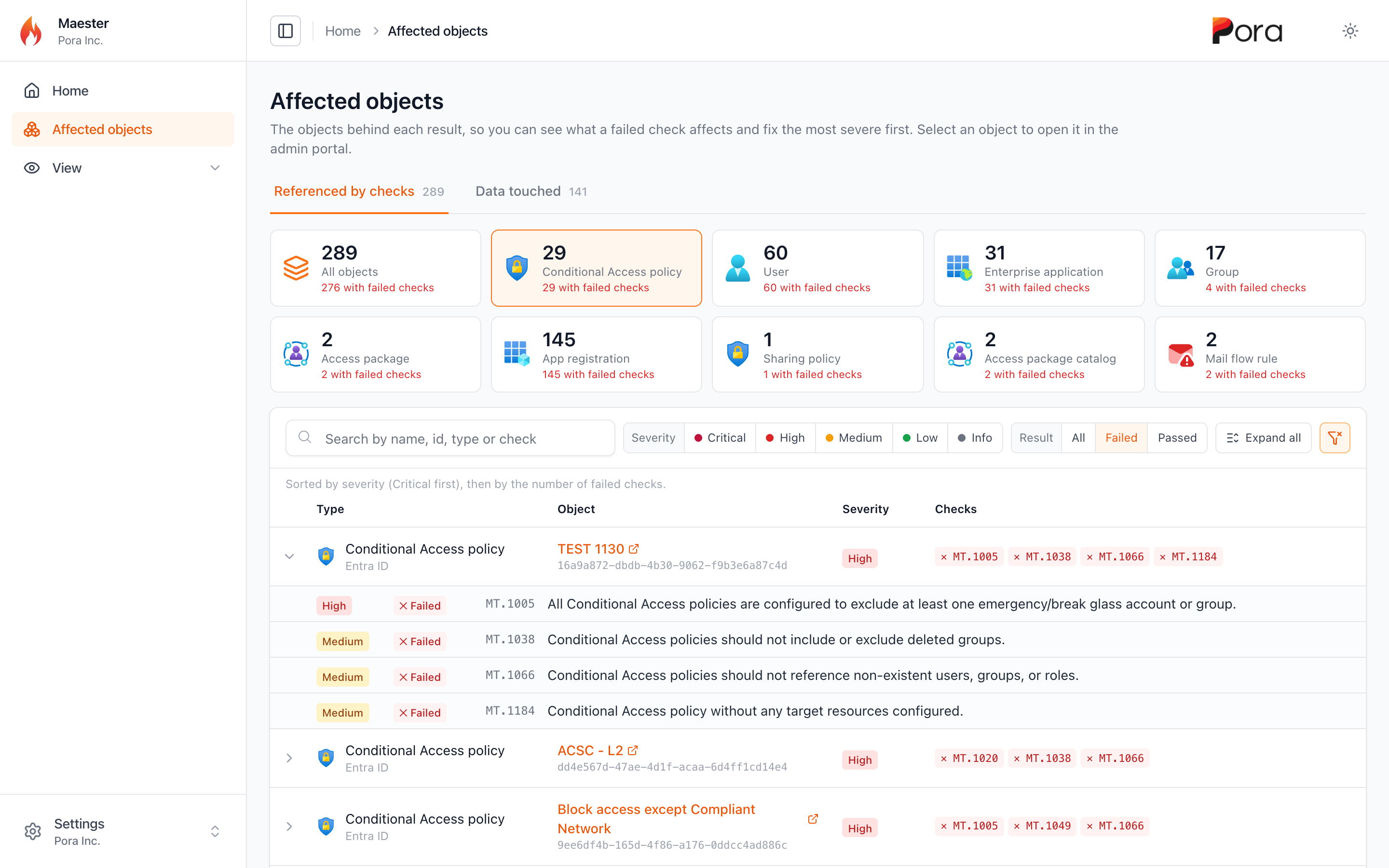The height and width of the screenshot is (868, 1389).
Task: Select the User objects card
Action: click(x=817, y=268)
